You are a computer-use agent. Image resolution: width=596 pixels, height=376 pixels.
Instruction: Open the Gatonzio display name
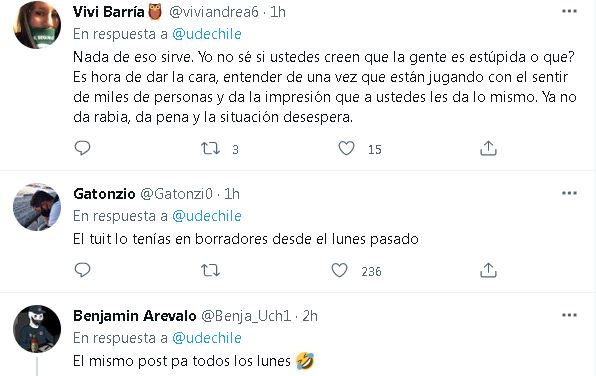click(x=104, y=194)
